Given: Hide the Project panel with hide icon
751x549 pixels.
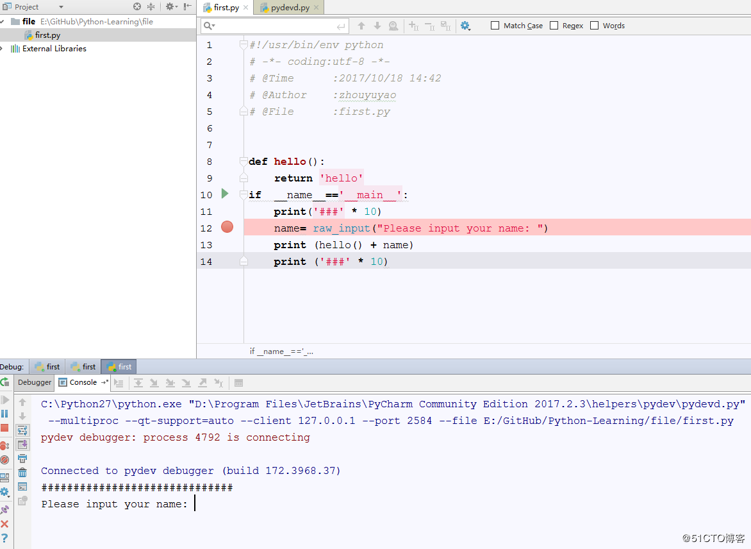Looking at the screenshot, I should pyautogui.click(x=187, y=7).
